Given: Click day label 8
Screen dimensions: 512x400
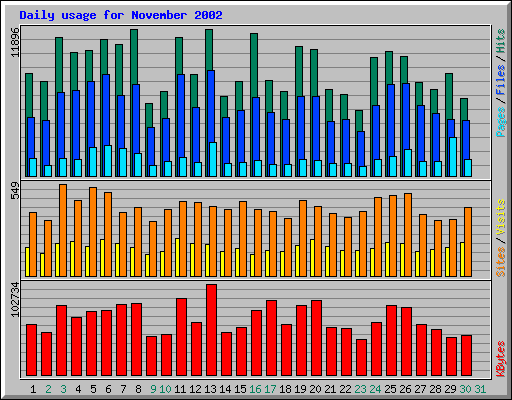Looking at the screenshot, I should click(138, 389).
